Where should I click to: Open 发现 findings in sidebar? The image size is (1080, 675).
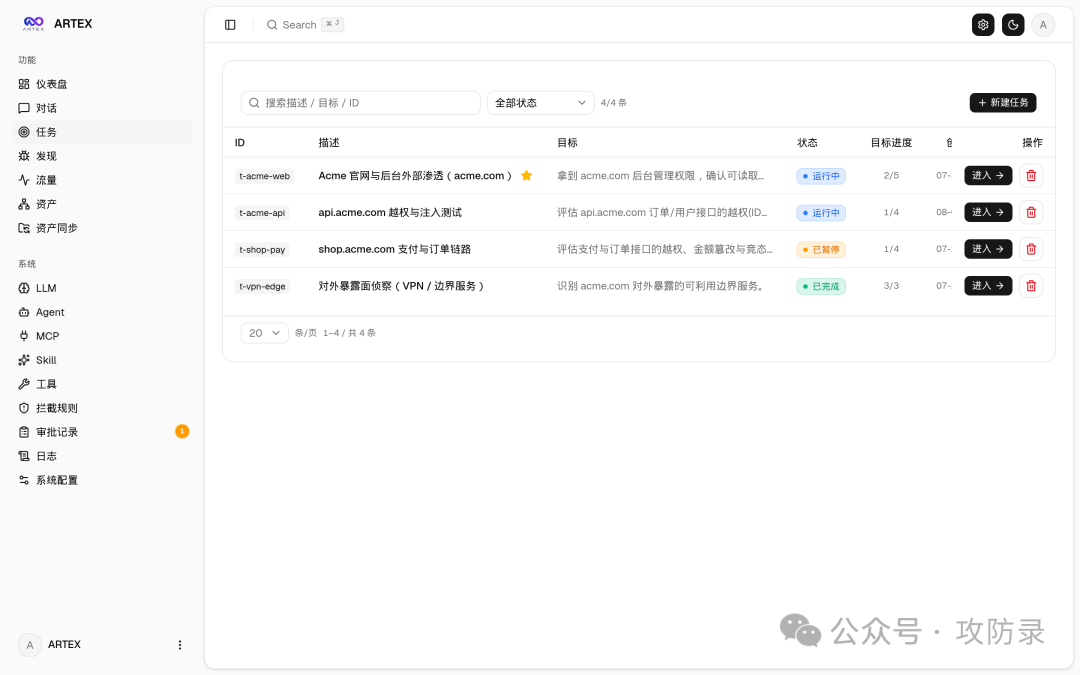pyautogui.click(x=101, y=156)
